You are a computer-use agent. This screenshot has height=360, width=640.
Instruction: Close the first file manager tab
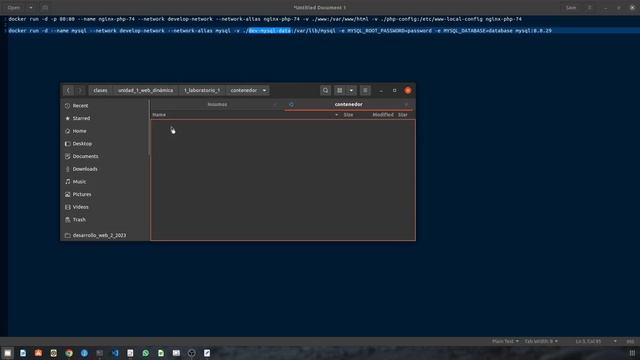click(275, 104)
